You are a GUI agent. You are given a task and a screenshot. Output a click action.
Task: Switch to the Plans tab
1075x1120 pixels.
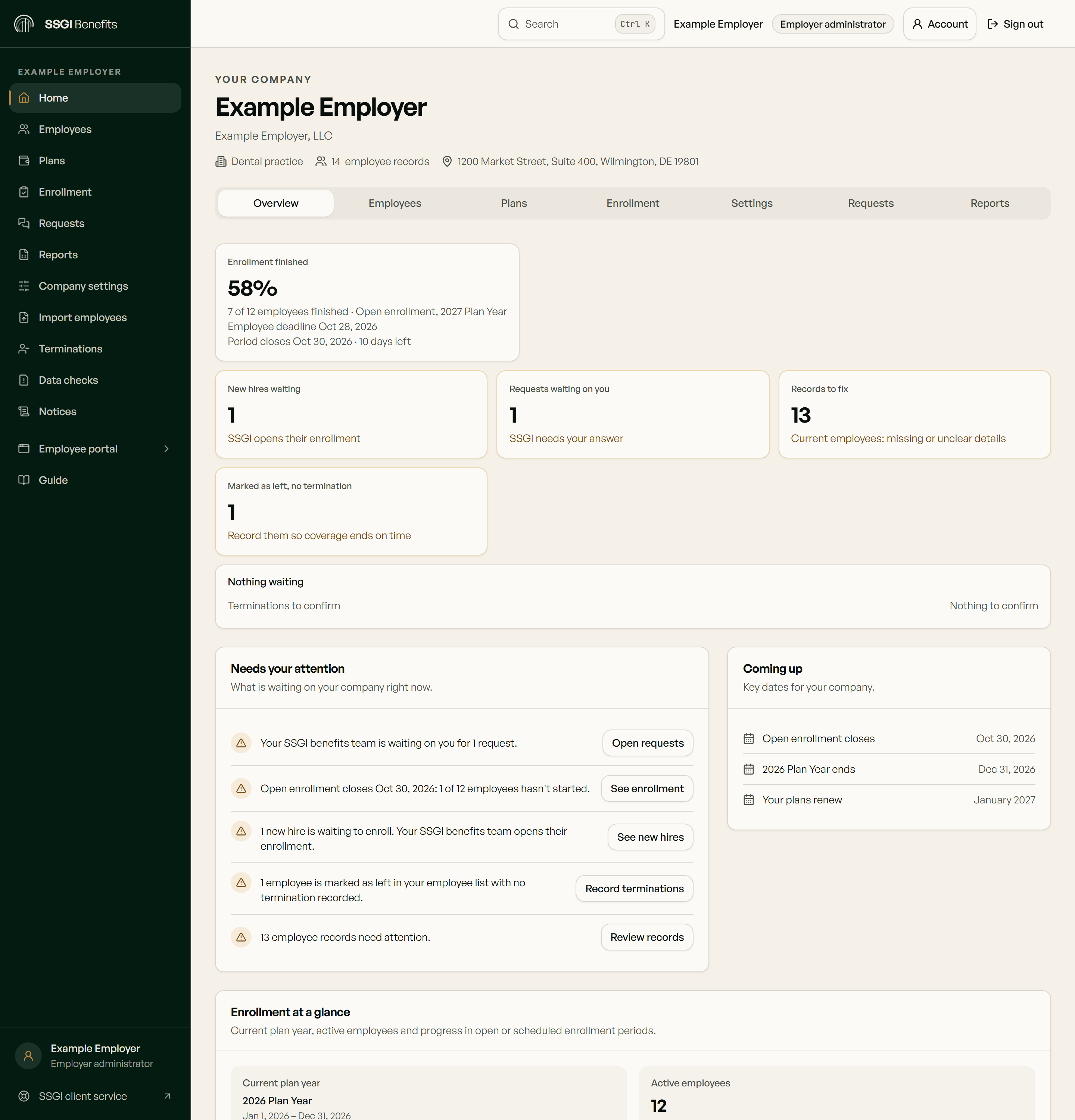514,203
